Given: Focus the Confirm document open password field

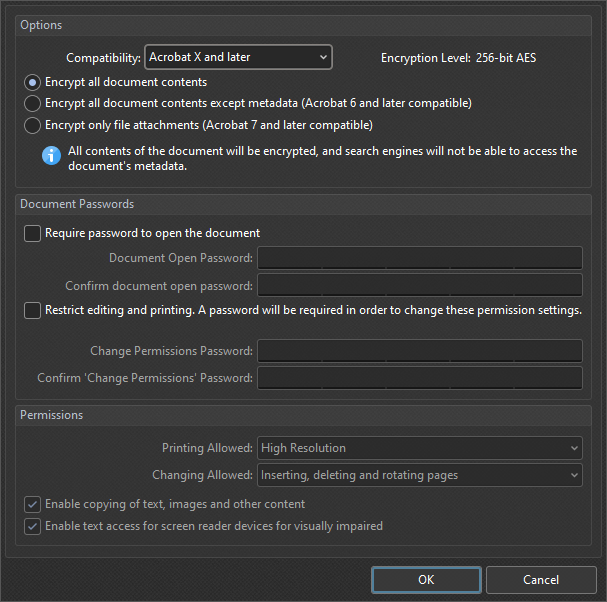Looking at the screenshot, I should [x=420, y=285].
